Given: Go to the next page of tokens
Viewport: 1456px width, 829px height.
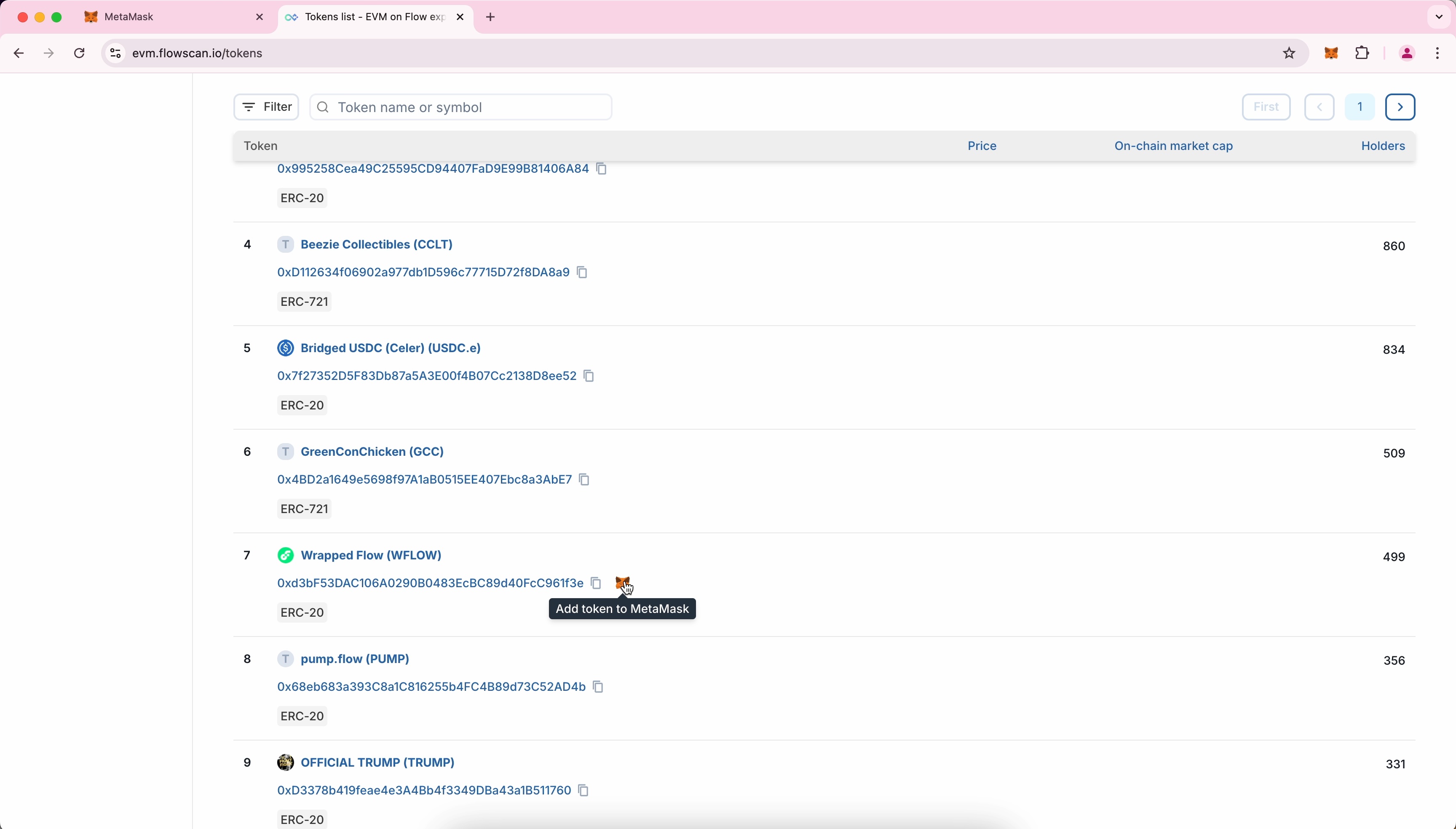Looking at the screenshot, I should pyautogui.click(x=1400, y=107).
